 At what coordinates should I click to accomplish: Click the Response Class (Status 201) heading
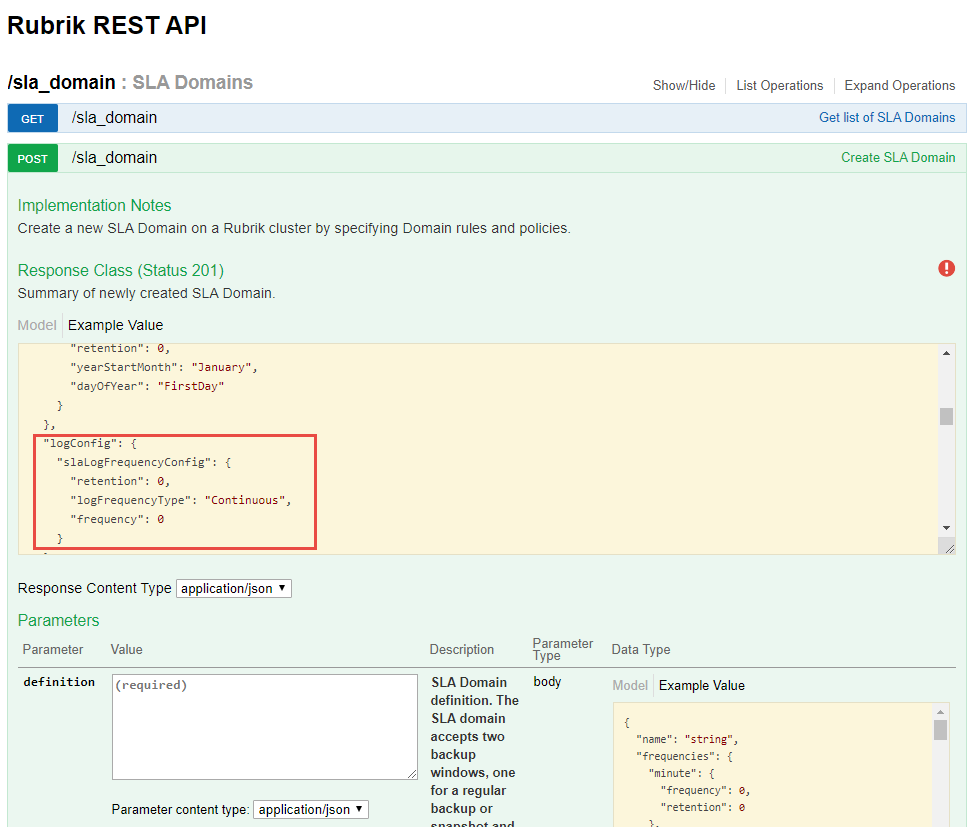click(121, 270)
